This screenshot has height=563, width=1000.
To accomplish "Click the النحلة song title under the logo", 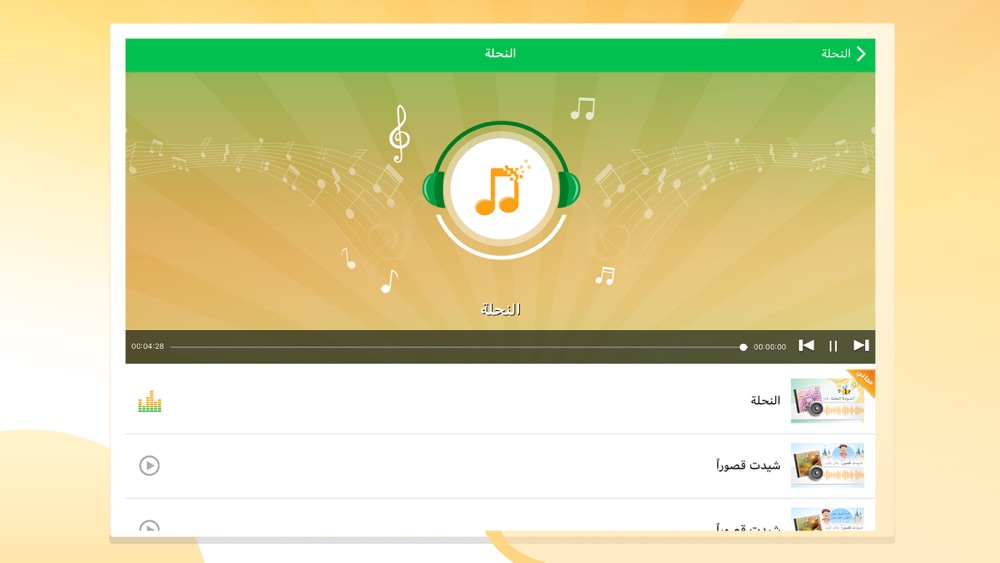I will coord(501,310).
